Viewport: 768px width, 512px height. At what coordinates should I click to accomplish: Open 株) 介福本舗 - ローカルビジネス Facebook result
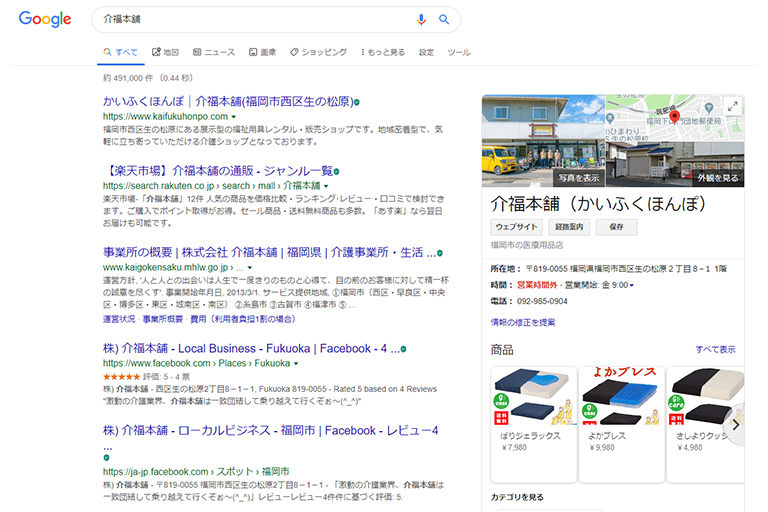270,431
